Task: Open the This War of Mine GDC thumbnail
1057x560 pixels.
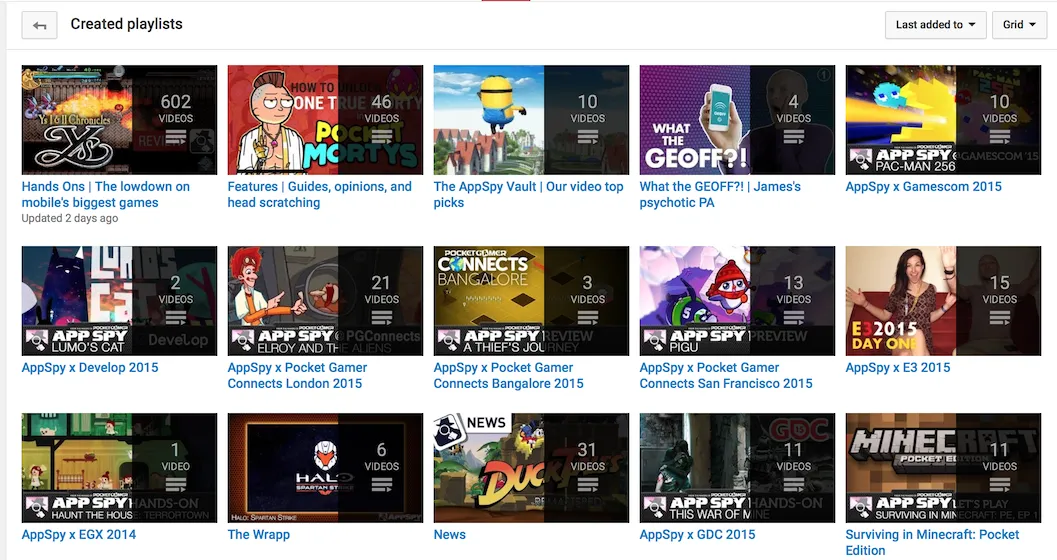Action: tap(737, 468)
